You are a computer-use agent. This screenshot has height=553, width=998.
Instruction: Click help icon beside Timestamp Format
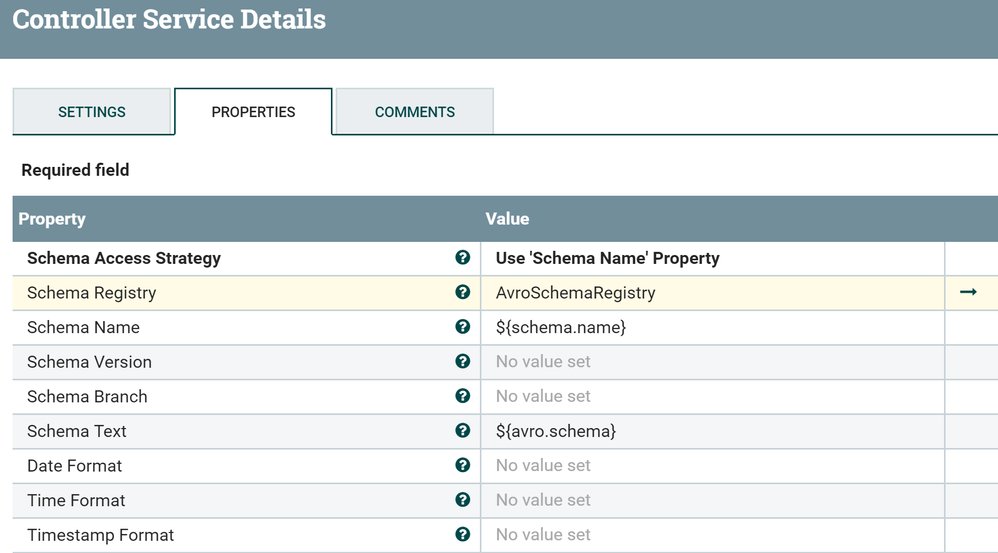pos(462,534)
